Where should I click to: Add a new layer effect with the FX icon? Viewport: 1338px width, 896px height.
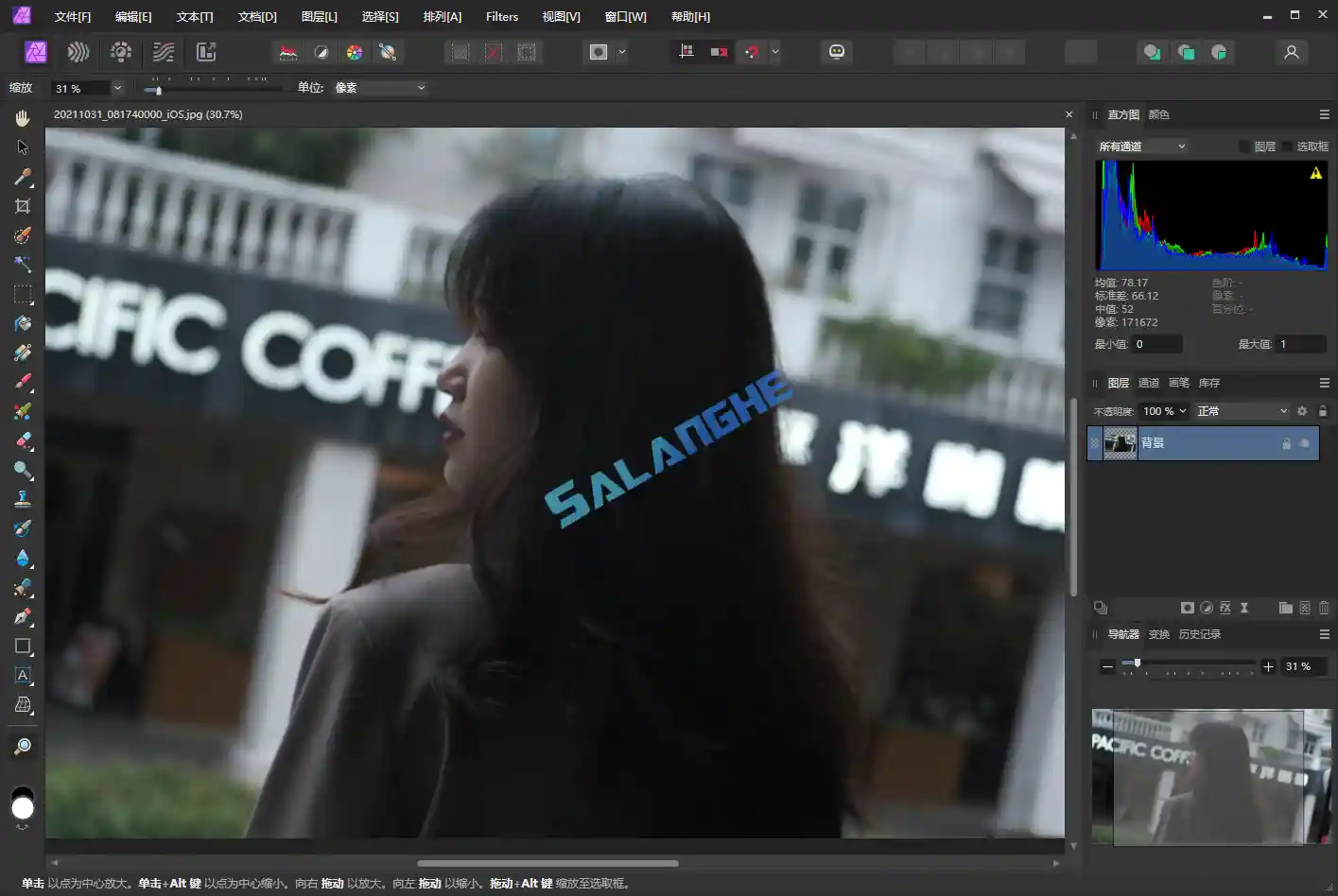click(1225, 608)
